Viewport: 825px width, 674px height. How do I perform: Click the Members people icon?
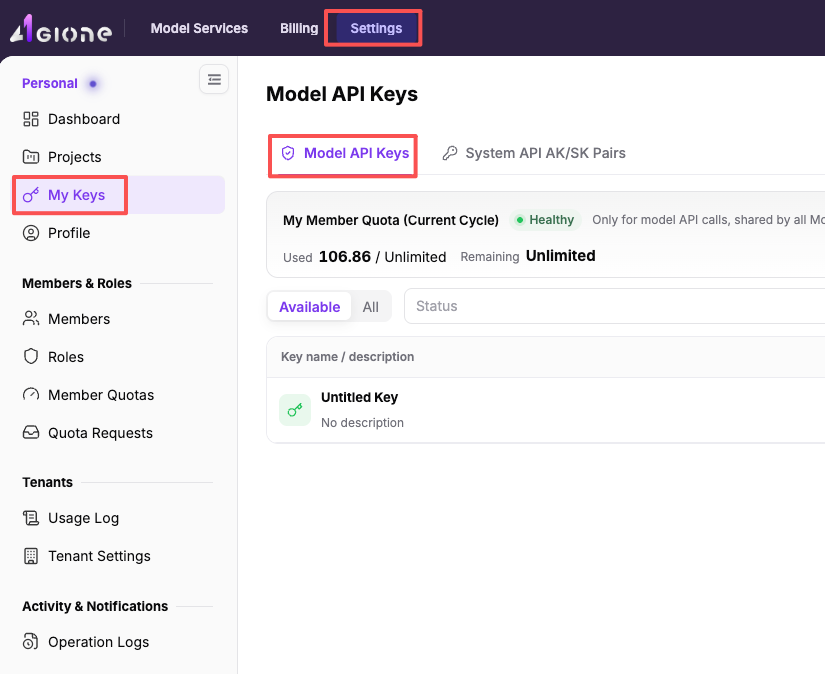point(31,319)
